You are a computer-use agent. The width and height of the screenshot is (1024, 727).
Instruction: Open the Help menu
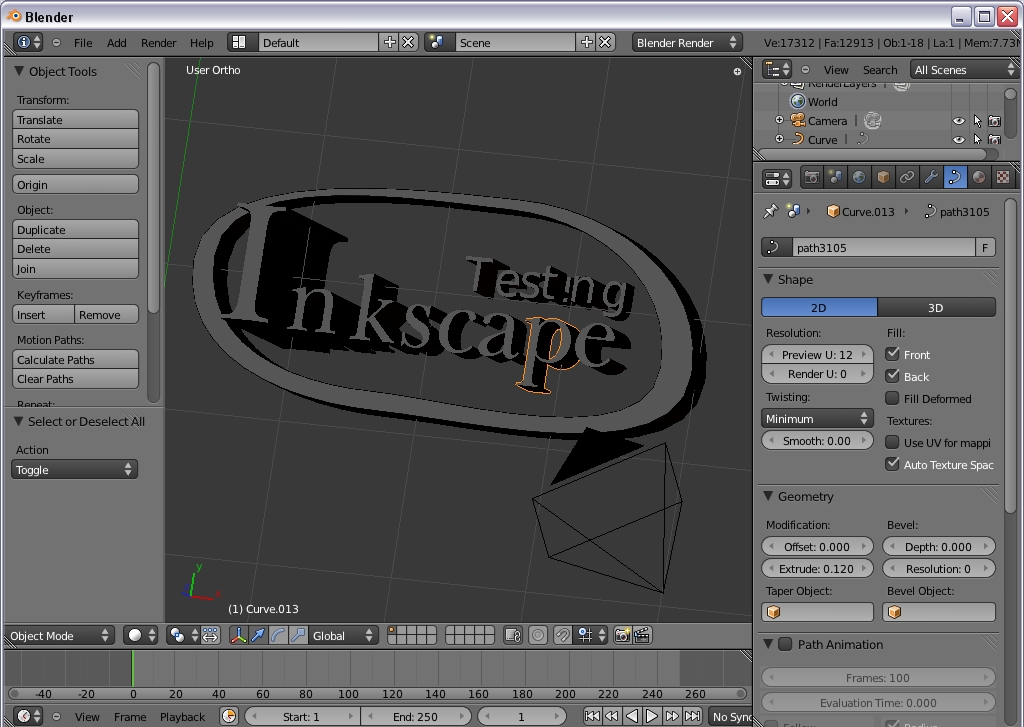pyautogui.click(x=202, y=42)
